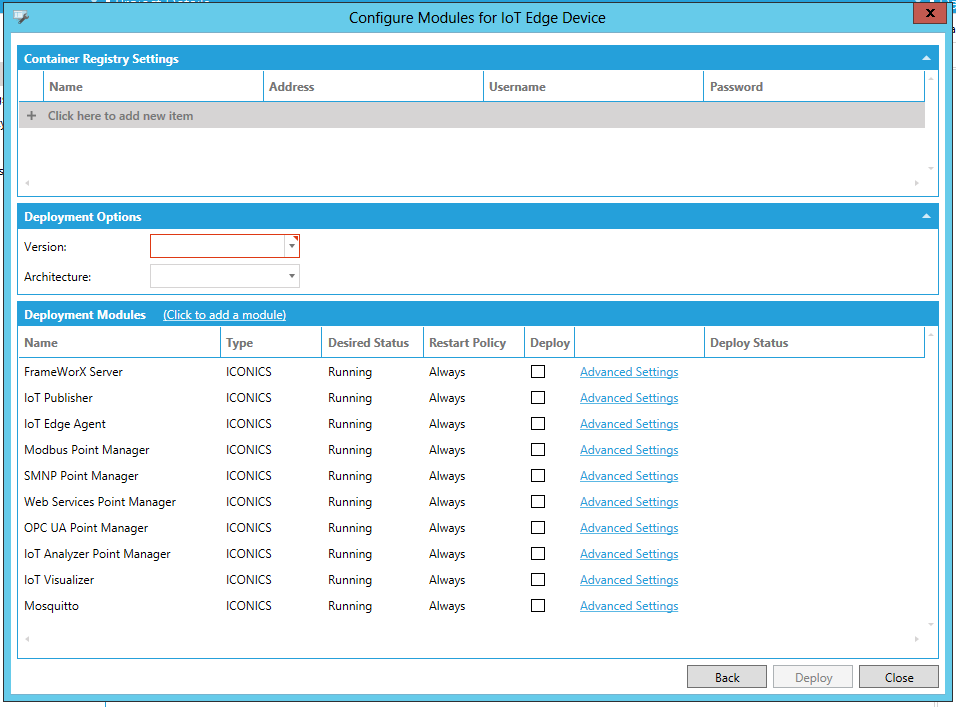The height and width of the screenshot is (707, 956).
Task: Click the plus icon to add registry item
Action: click(32, 116)
